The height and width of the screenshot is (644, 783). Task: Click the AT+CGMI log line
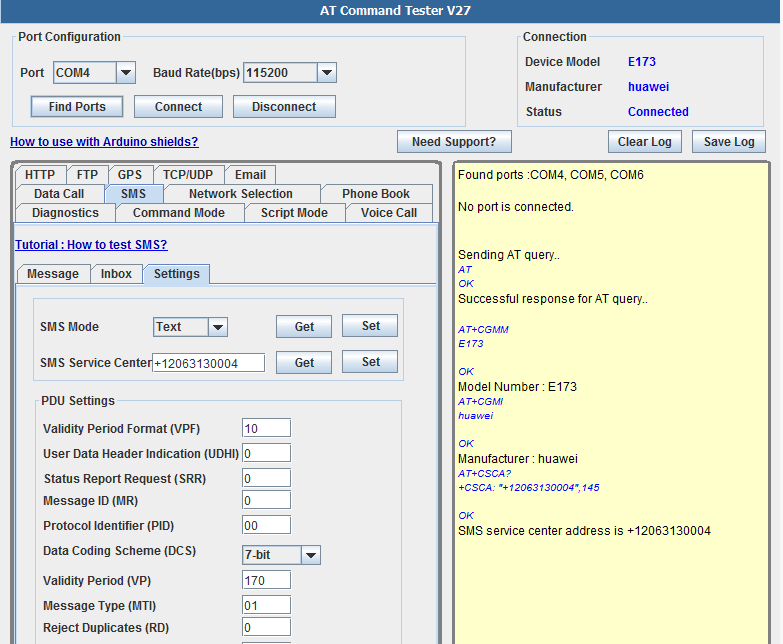[x=480, y=401]
